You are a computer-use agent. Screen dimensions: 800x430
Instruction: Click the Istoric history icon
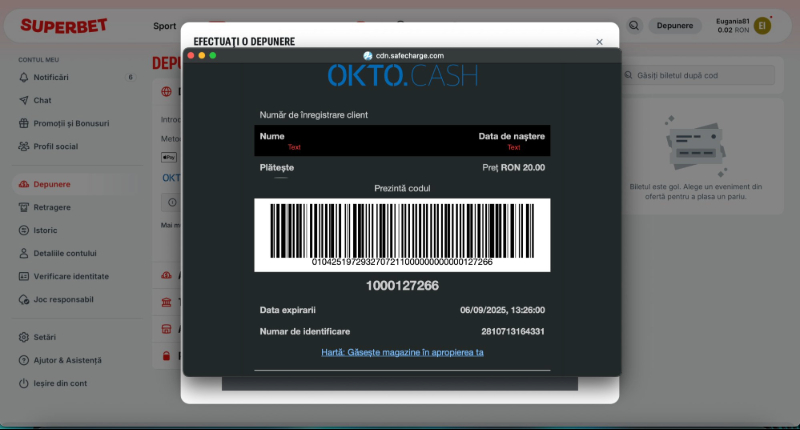pos(23,230)
